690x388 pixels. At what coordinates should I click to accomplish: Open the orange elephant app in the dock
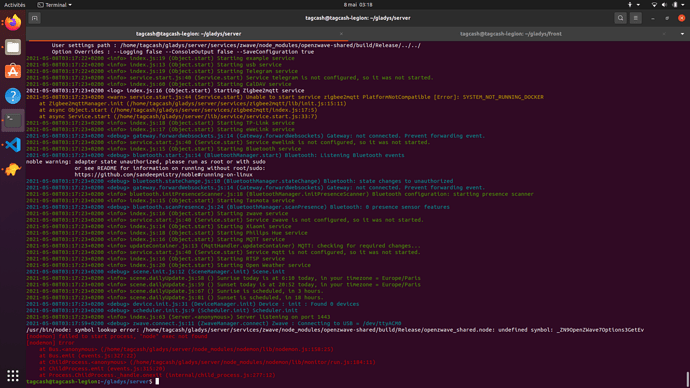pos(13,169)
